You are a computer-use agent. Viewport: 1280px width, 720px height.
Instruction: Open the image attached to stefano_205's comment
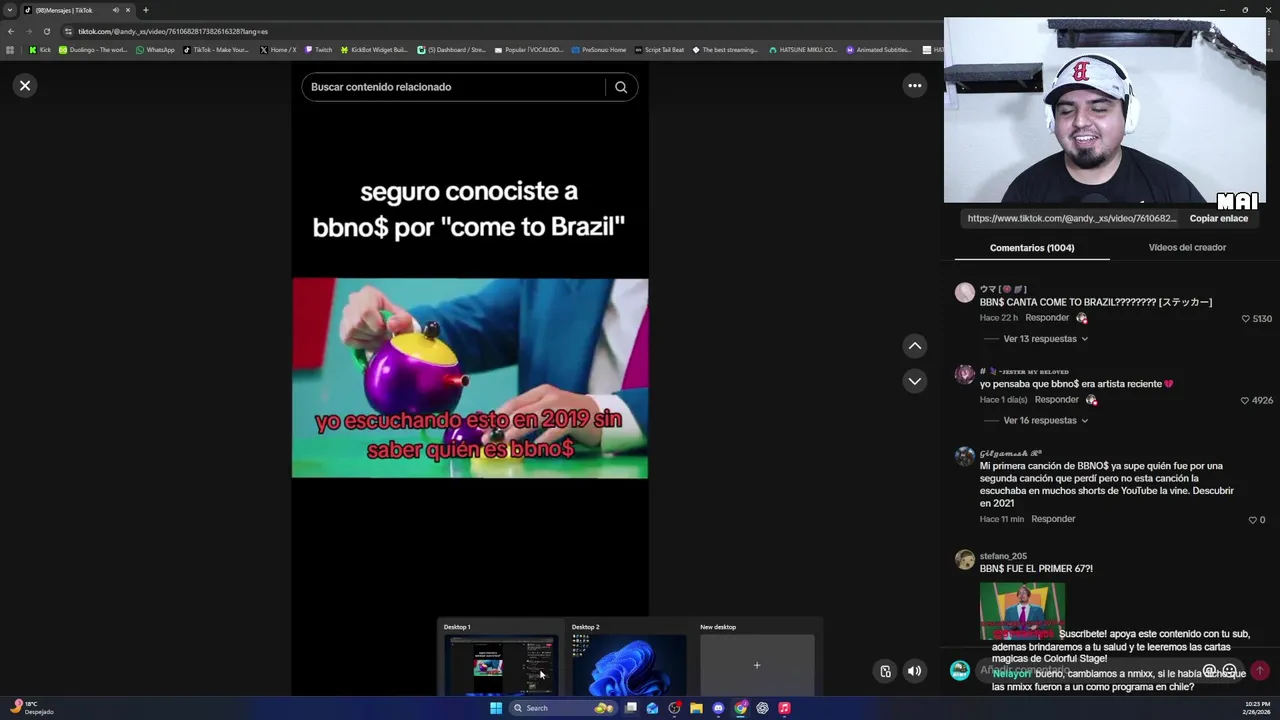[x=1022, y=610]
